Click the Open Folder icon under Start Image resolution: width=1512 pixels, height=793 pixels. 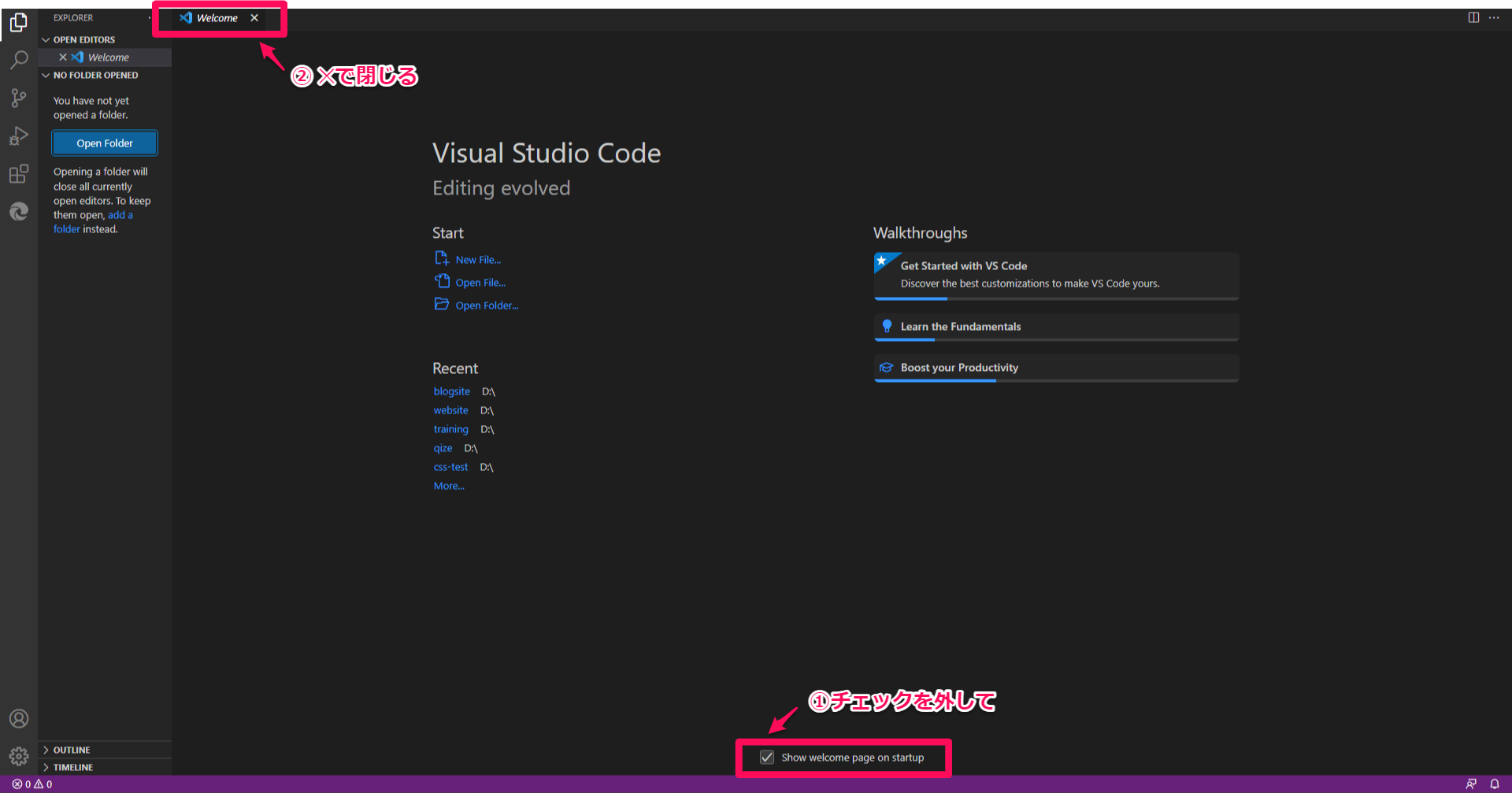pos(442,304)
